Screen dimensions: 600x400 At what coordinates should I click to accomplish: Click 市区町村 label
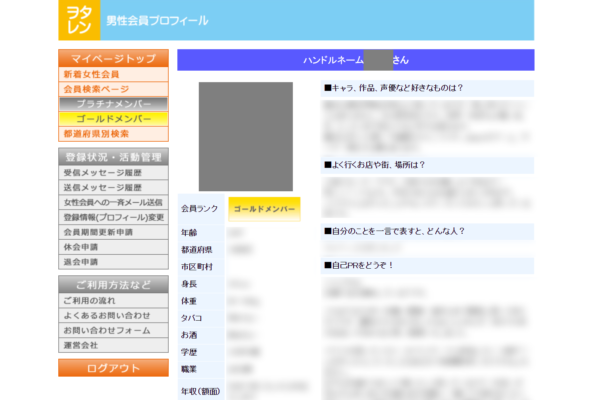coord(197,267)
